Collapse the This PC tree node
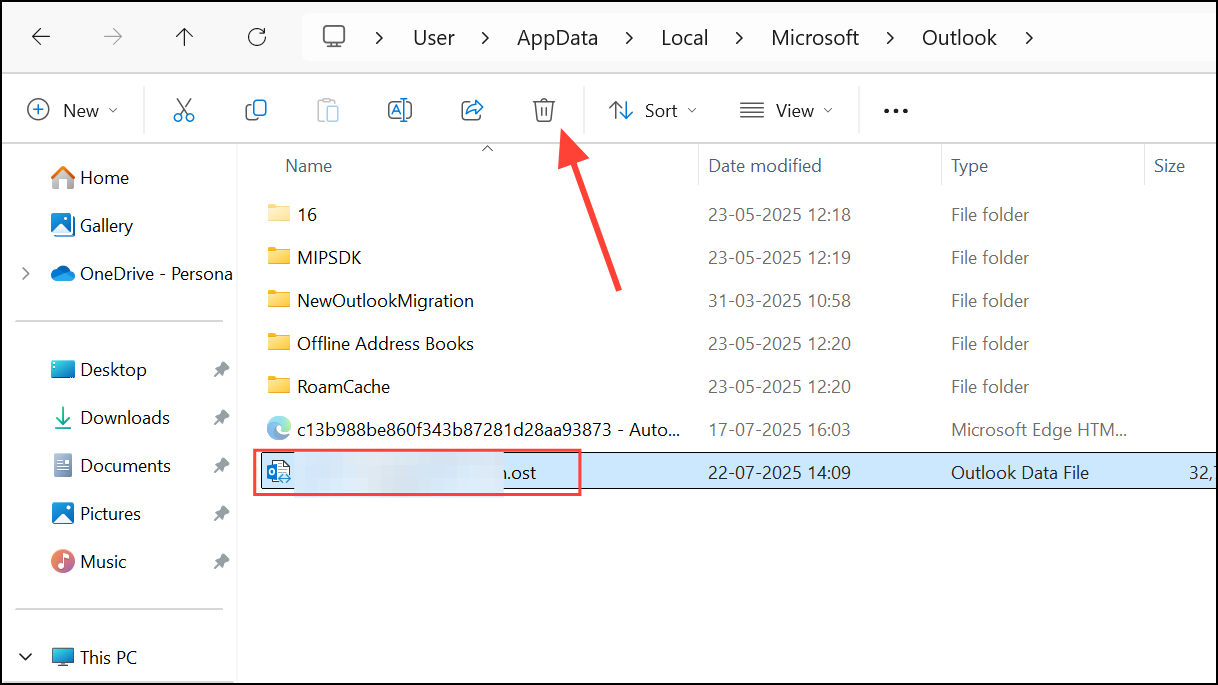 [26, 657]
